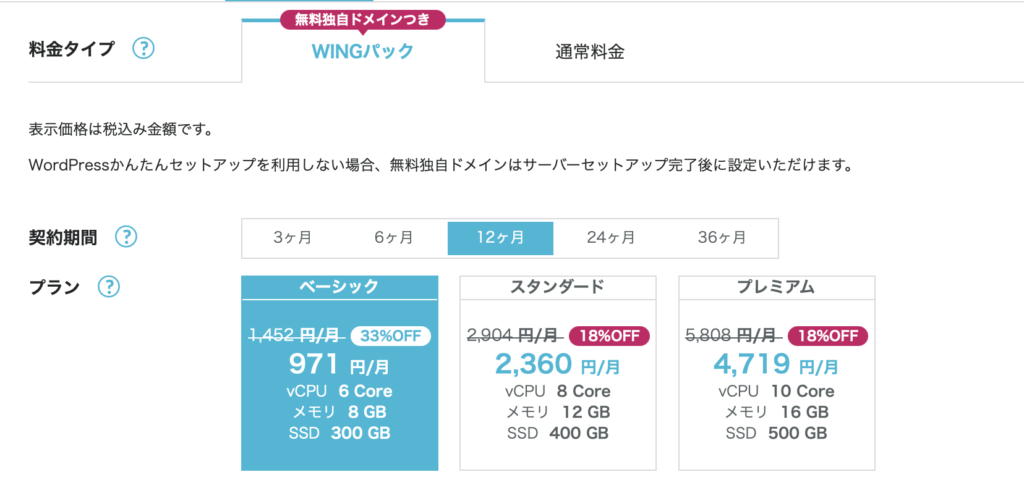The height and width of the screenshot is (493, 1024).
Task: Click help icon beside プラン label
Action: click(x=108, y=286)
